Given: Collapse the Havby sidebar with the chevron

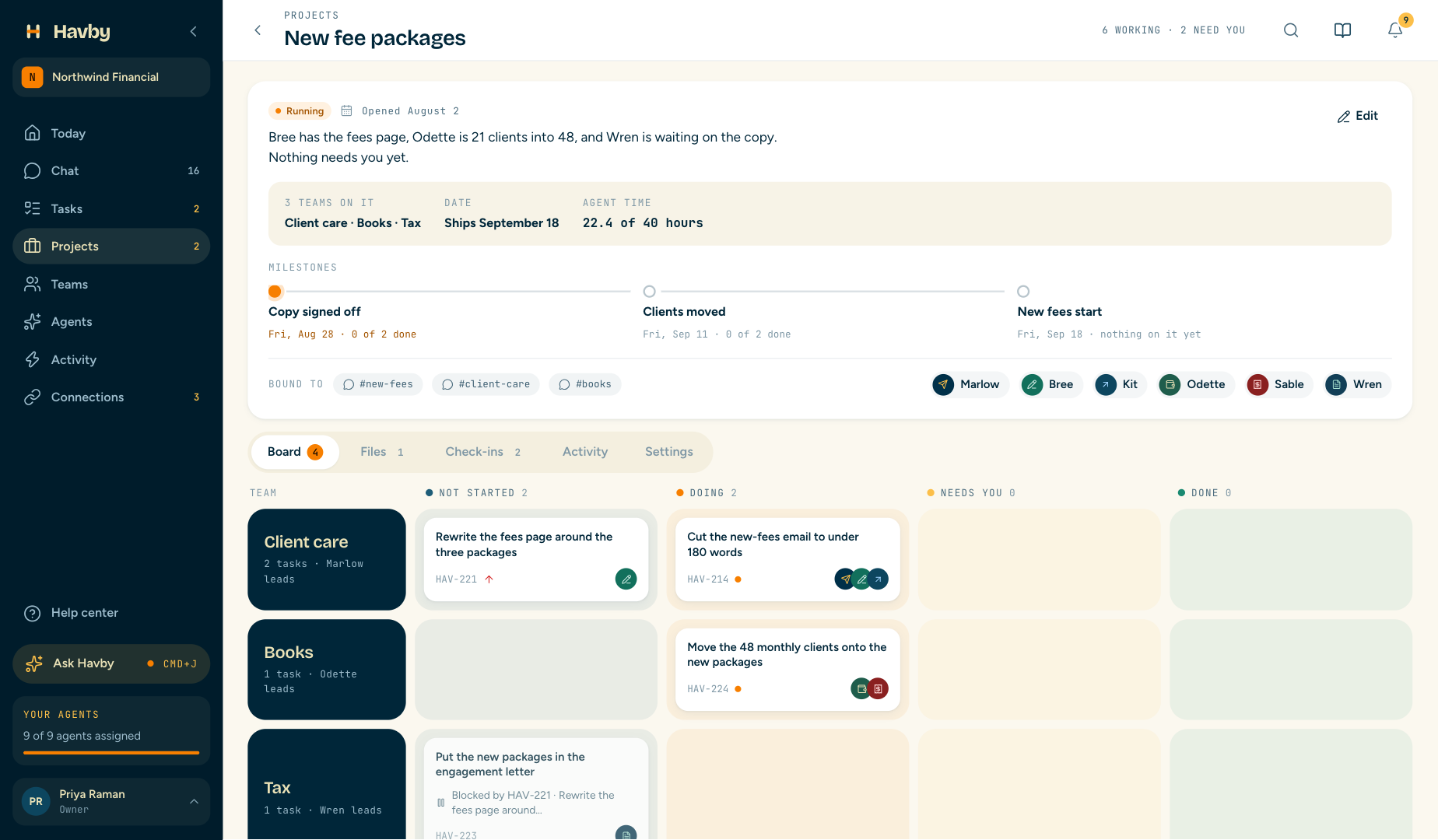Looking at the screenshot, I should pos(194,31).
